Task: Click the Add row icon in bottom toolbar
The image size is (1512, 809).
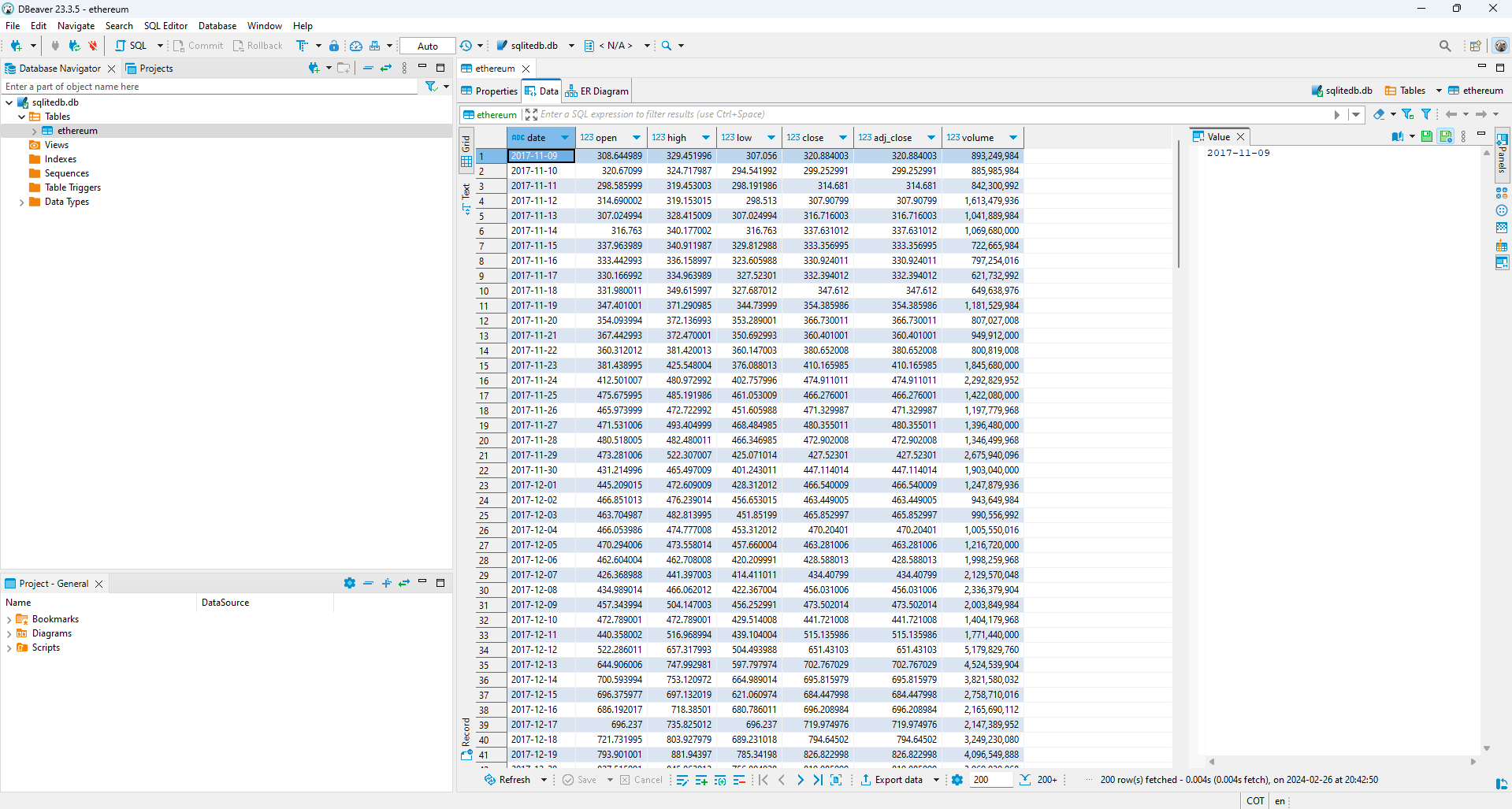Action: pos(701,780)
